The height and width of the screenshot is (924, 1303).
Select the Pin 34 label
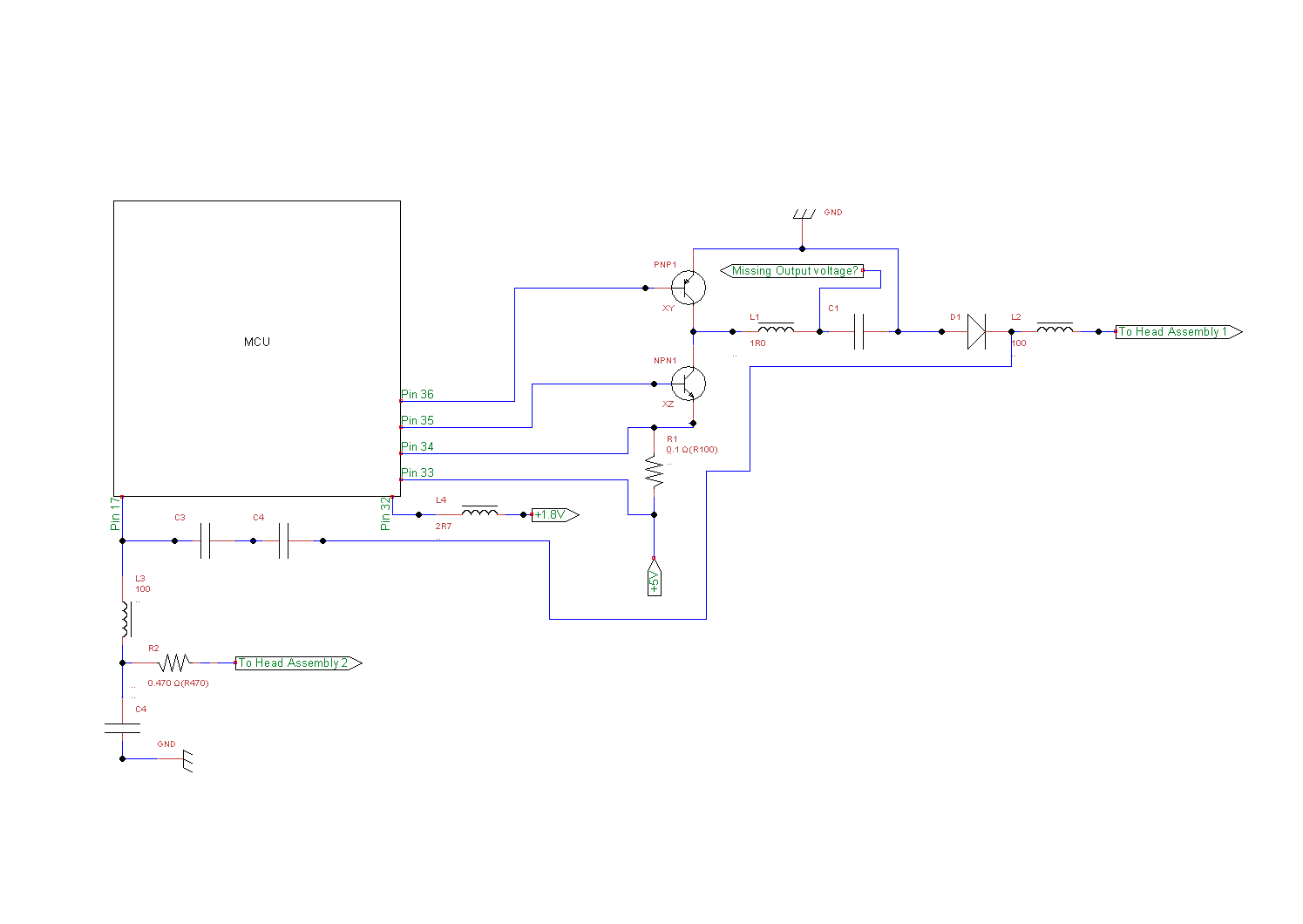(x=417, y=446)
